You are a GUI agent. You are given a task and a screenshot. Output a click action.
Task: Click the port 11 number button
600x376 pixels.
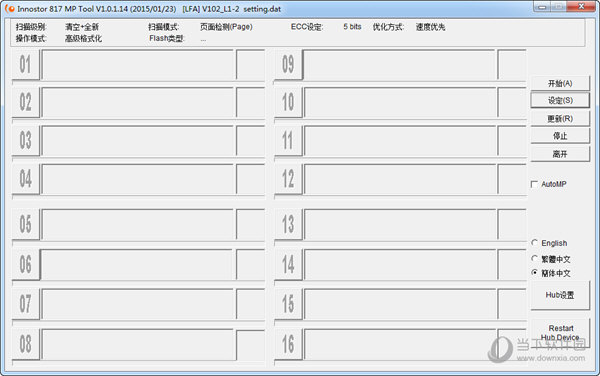coord(288,140)
